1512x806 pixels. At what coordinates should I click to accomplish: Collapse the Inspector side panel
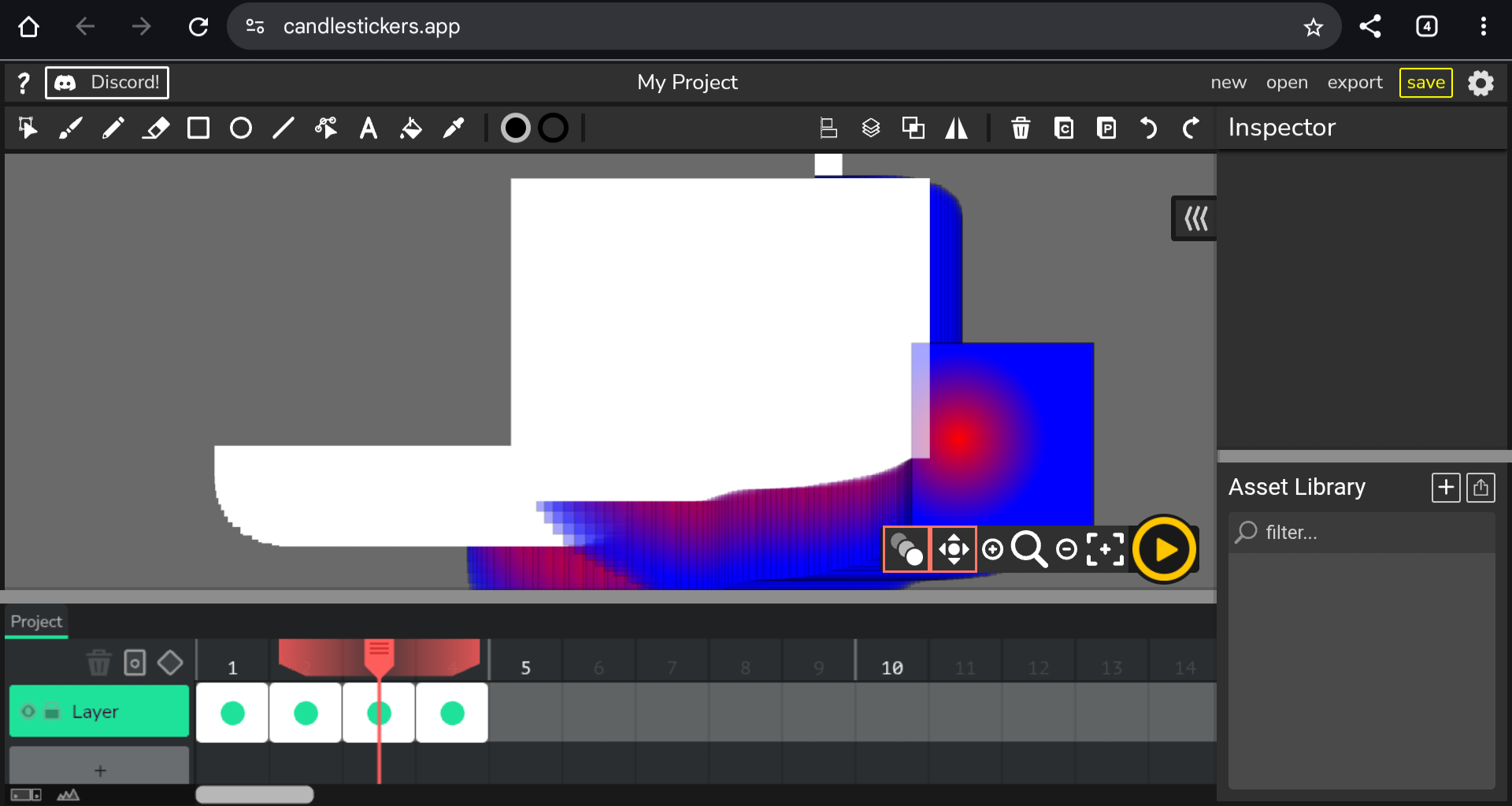tap(1195, 218)
